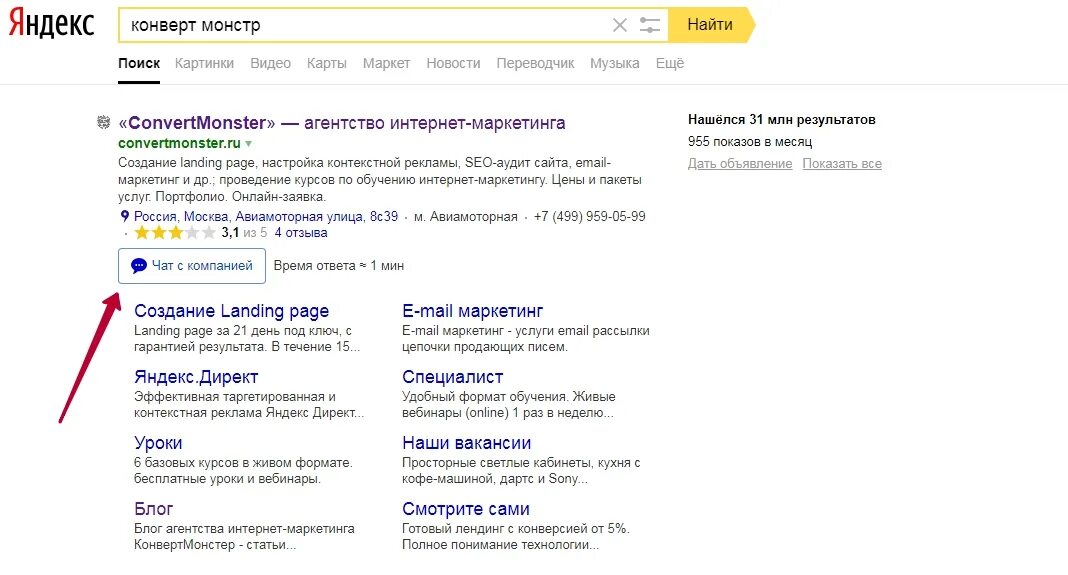Select the 'Удобный формат обучения' description text
1068x575 pixels.
click(509, 405)
